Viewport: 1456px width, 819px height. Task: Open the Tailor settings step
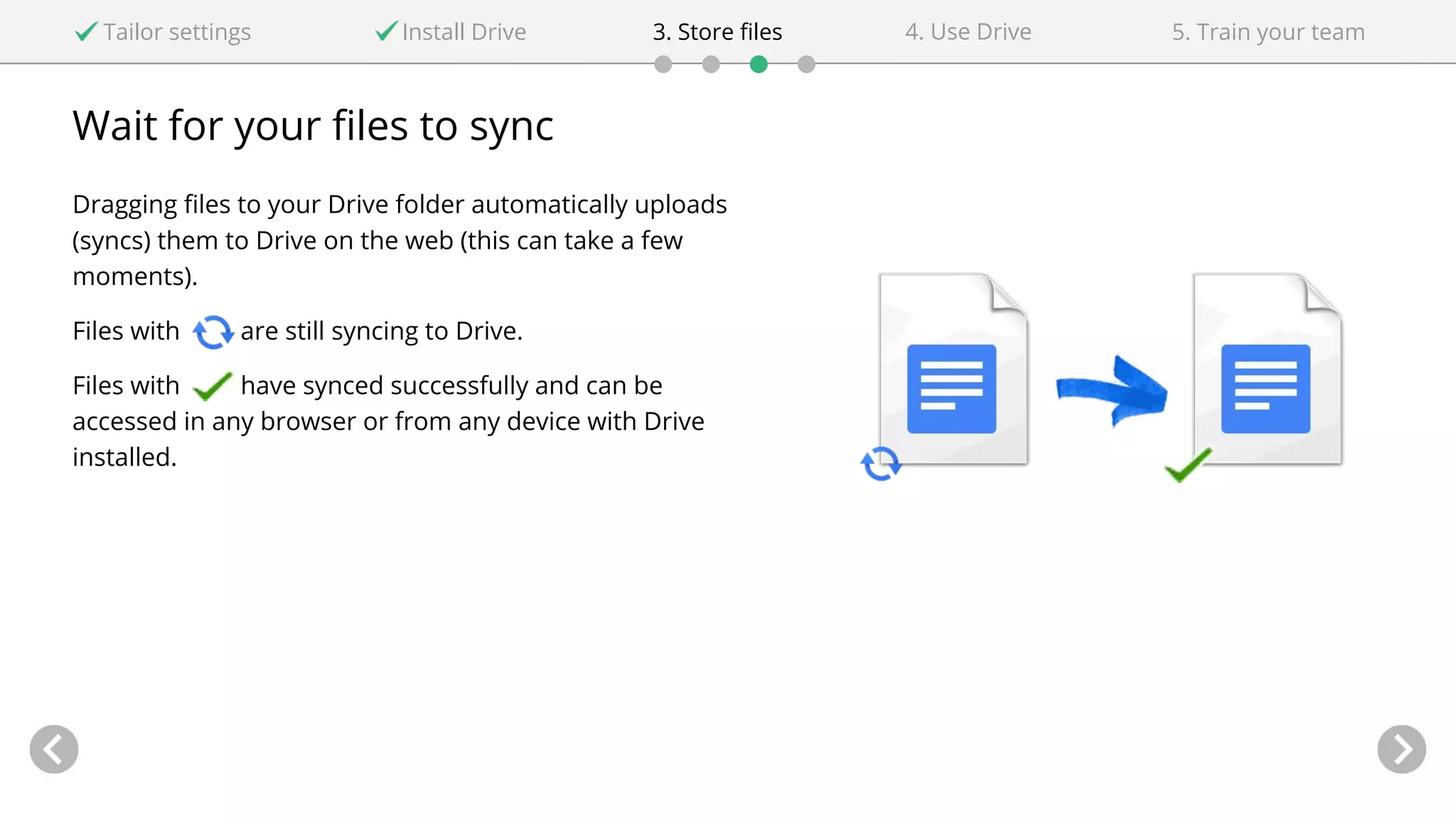(176, 32)
